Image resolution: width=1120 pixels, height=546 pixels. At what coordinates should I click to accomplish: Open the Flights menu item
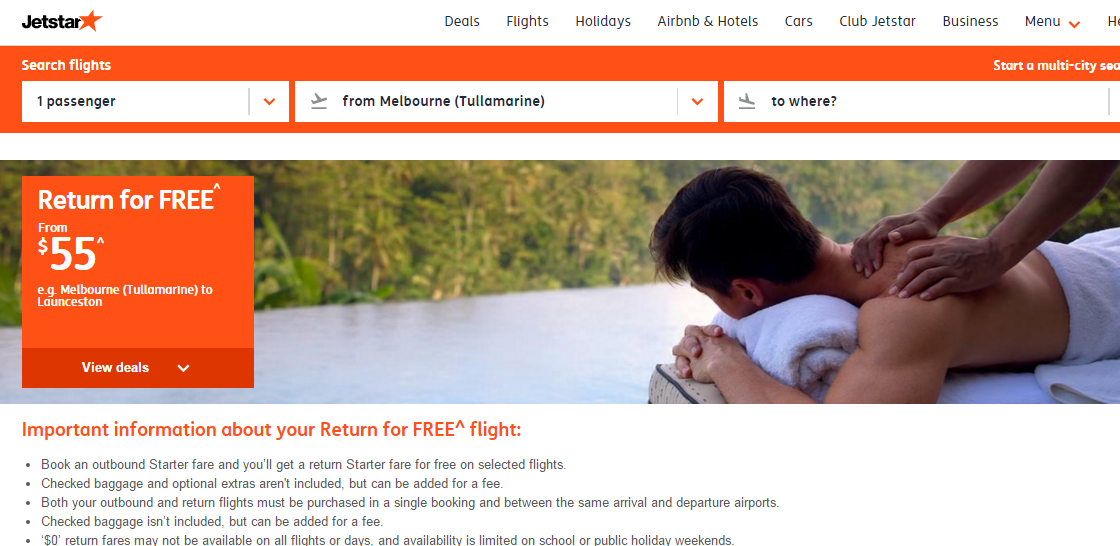pos(527,21)
